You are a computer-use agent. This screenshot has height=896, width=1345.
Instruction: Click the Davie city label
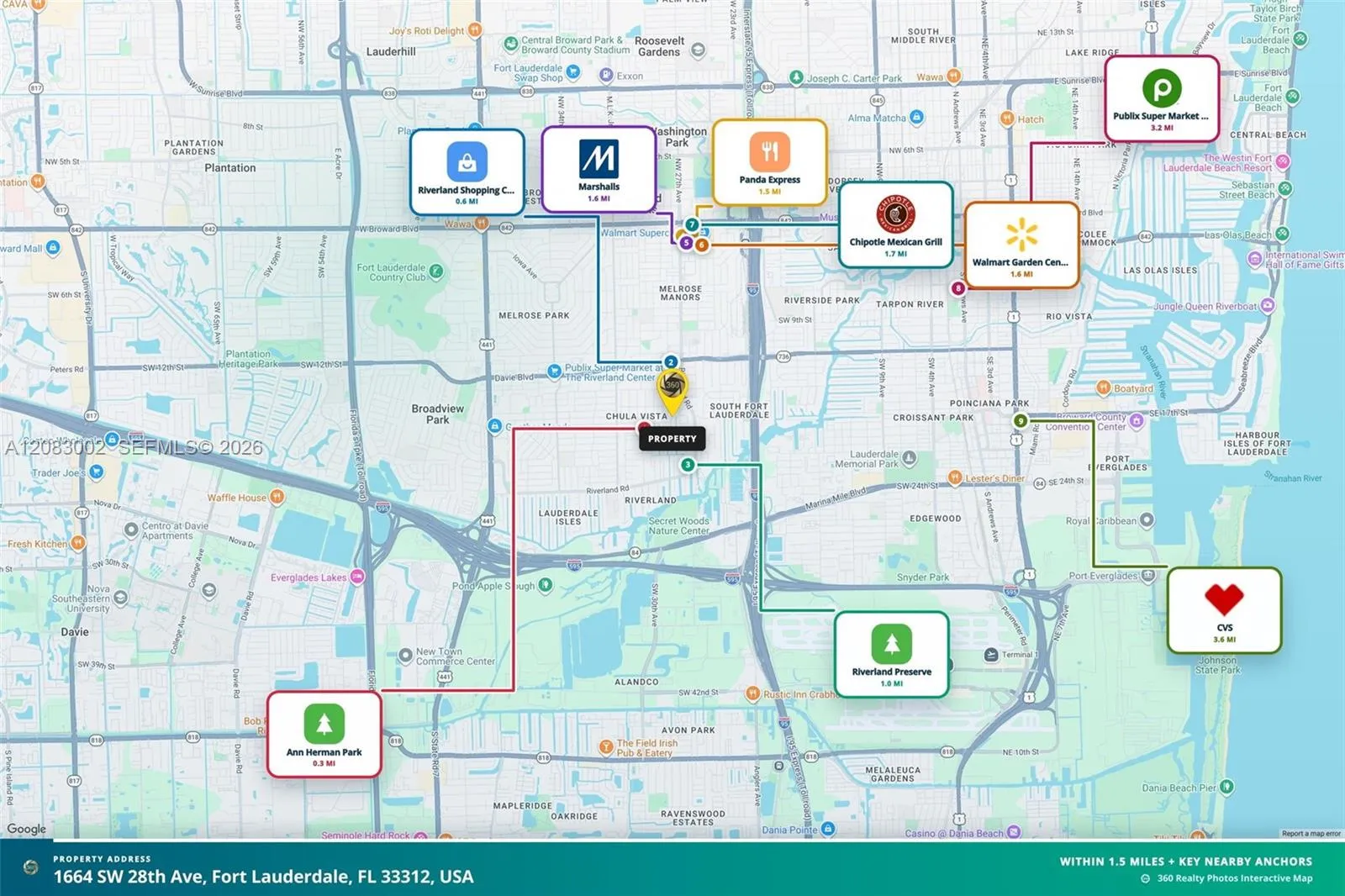tap(74, 632)
